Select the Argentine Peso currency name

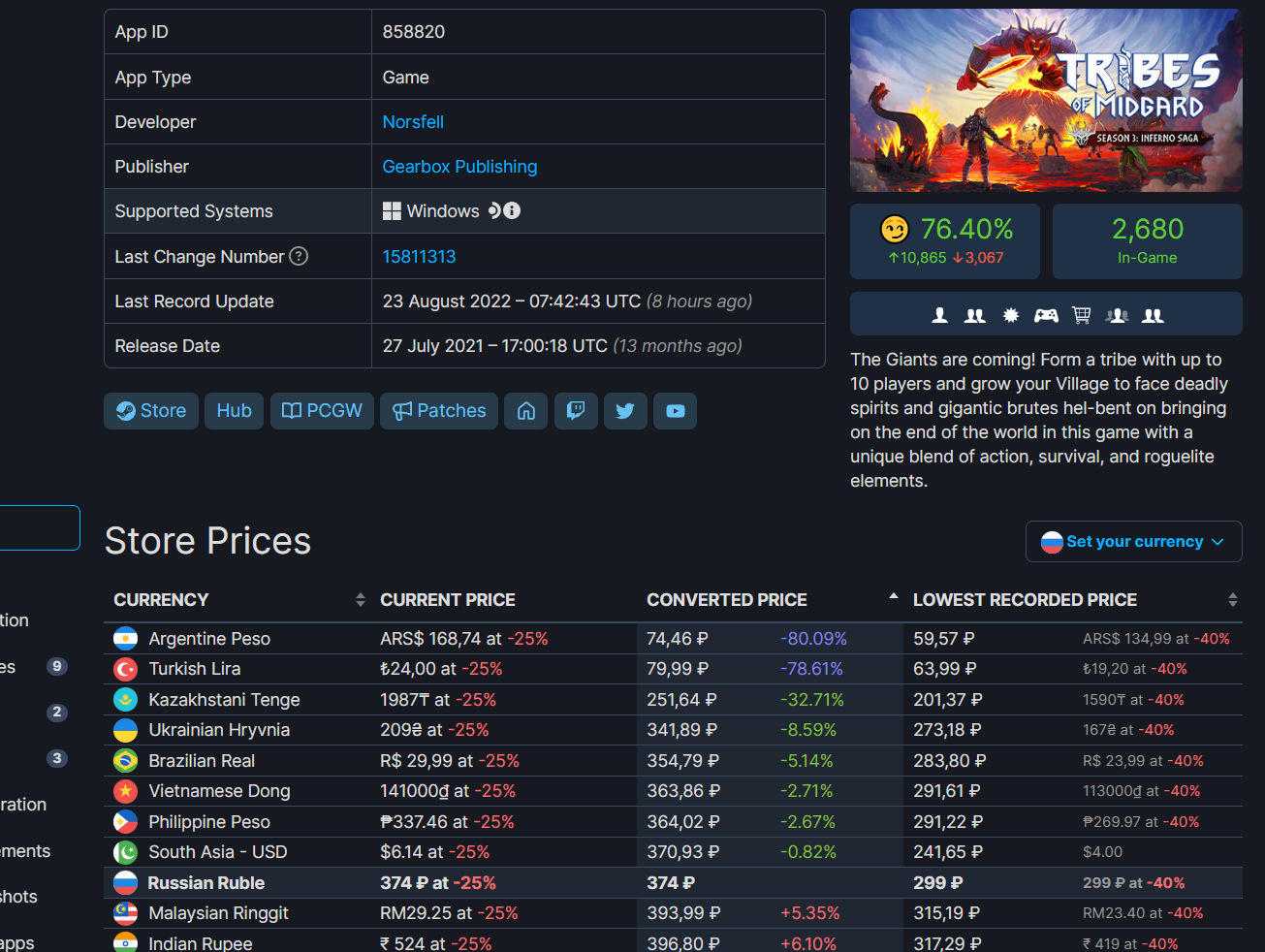pyautogui.click(x=209, y=639)
